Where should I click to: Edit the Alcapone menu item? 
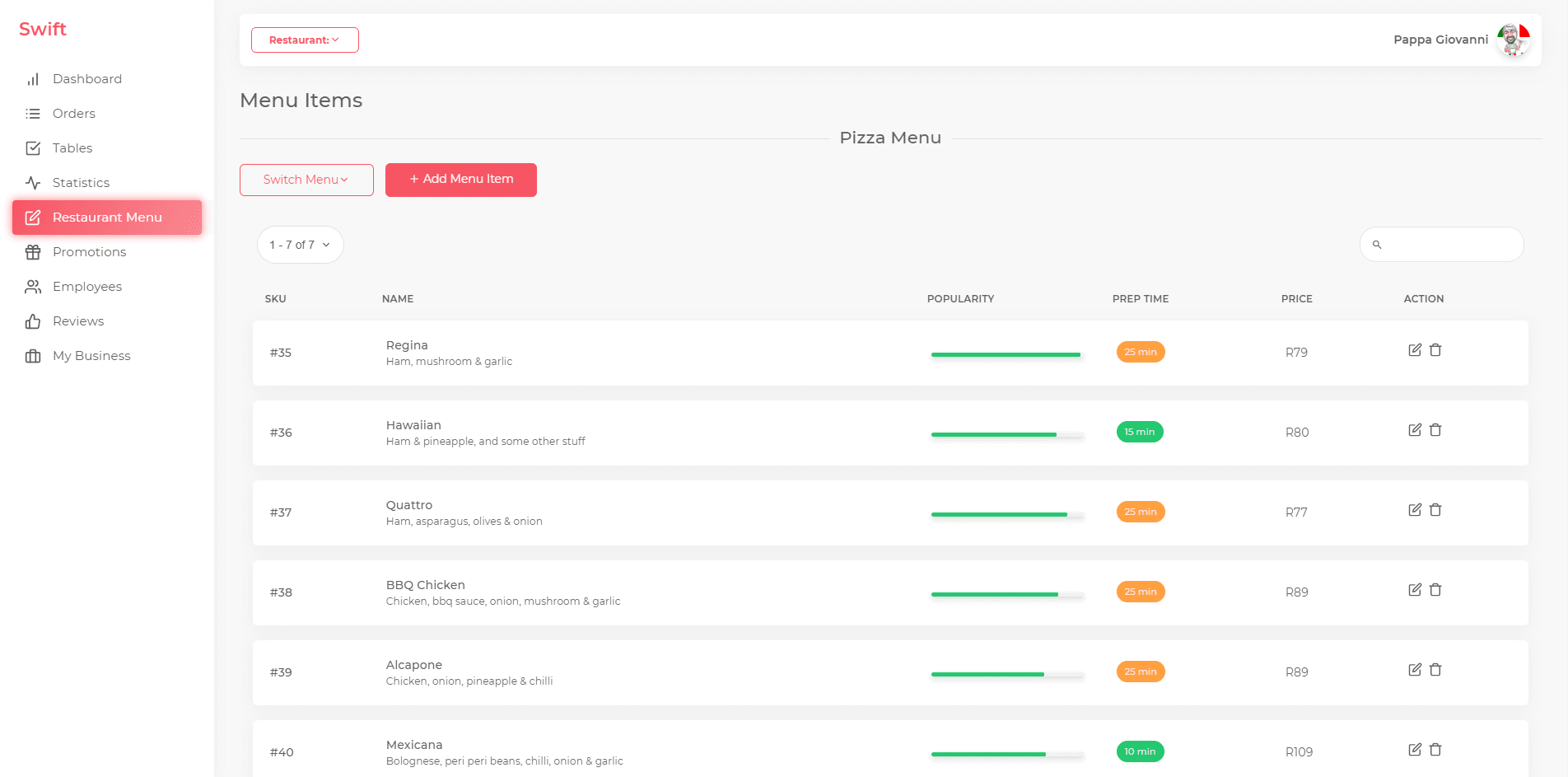coord(1414,670)
